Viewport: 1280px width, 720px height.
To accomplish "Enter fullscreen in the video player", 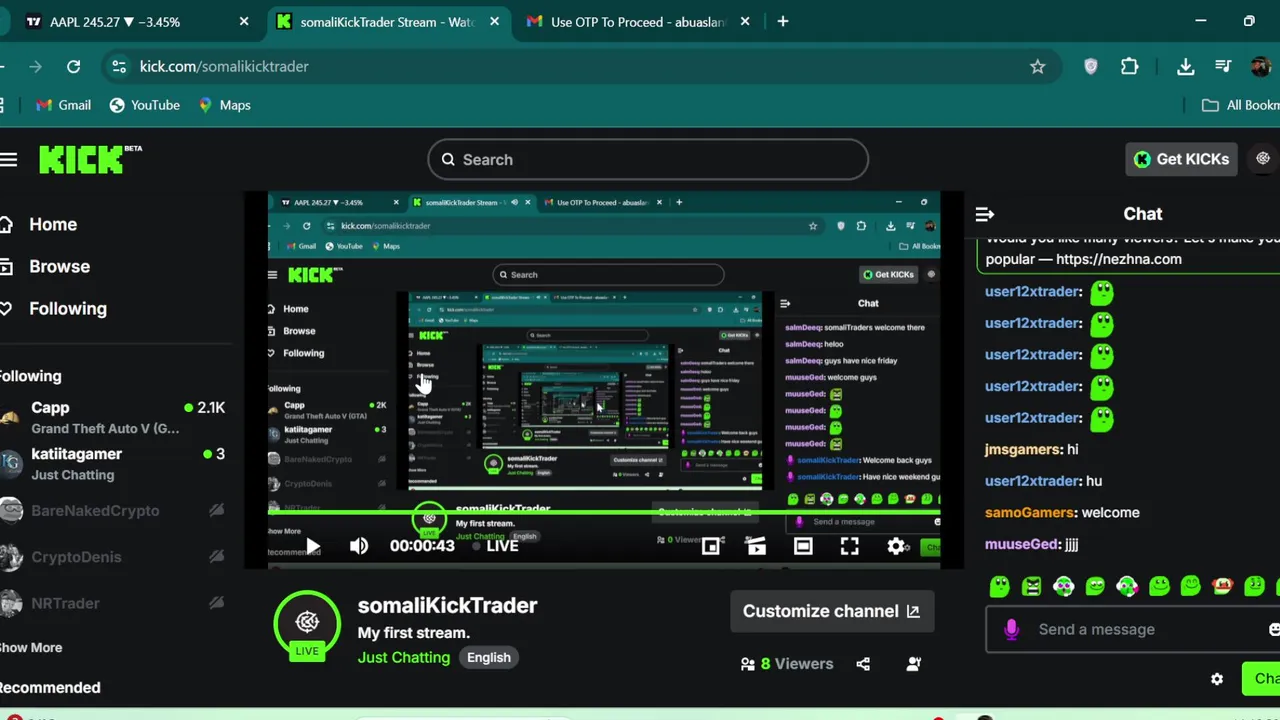I will point(849,546).
